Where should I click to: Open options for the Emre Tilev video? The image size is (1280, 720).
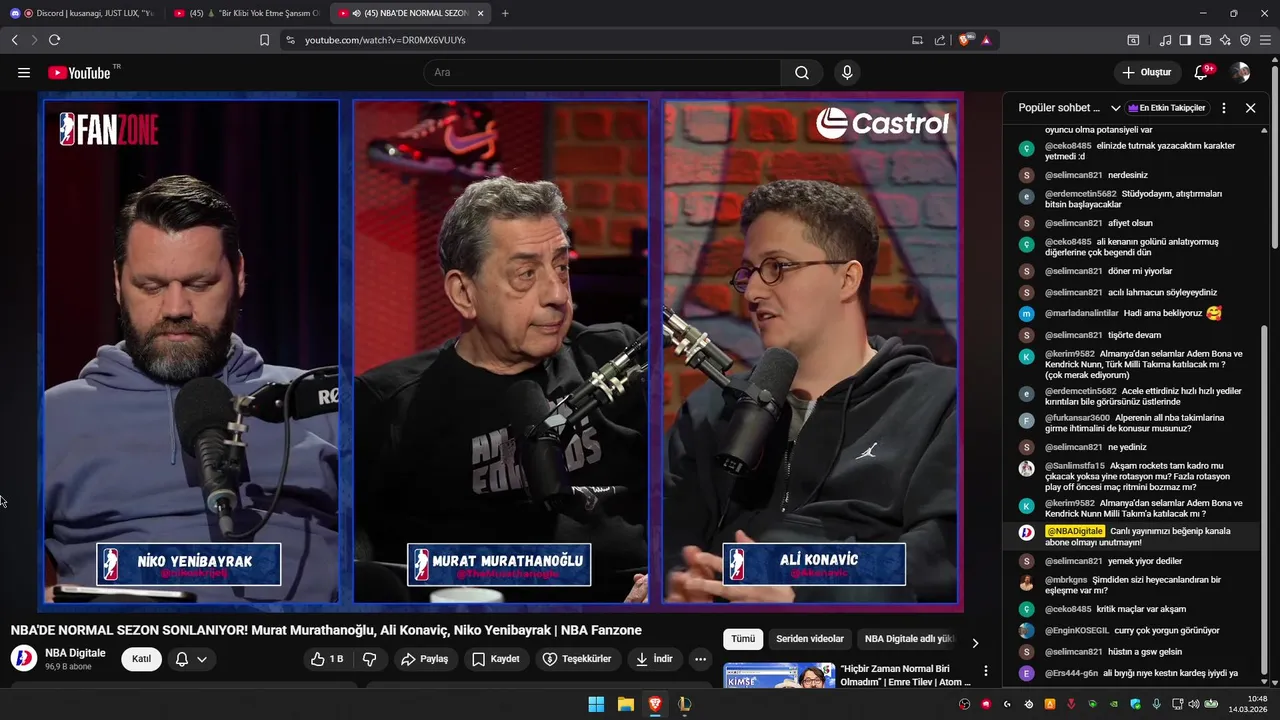986,671
